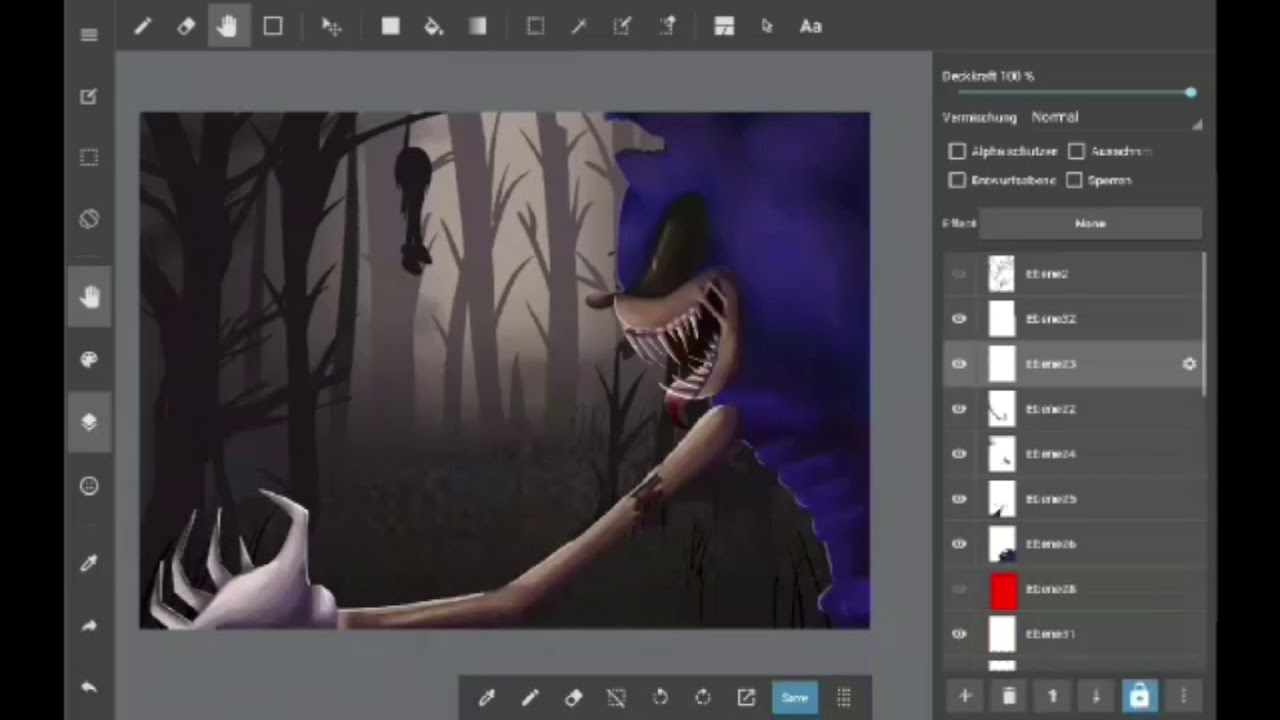
Task: Rotate canvas left in bottom bar
Action: pyautogui.click(x=660, y=698)
